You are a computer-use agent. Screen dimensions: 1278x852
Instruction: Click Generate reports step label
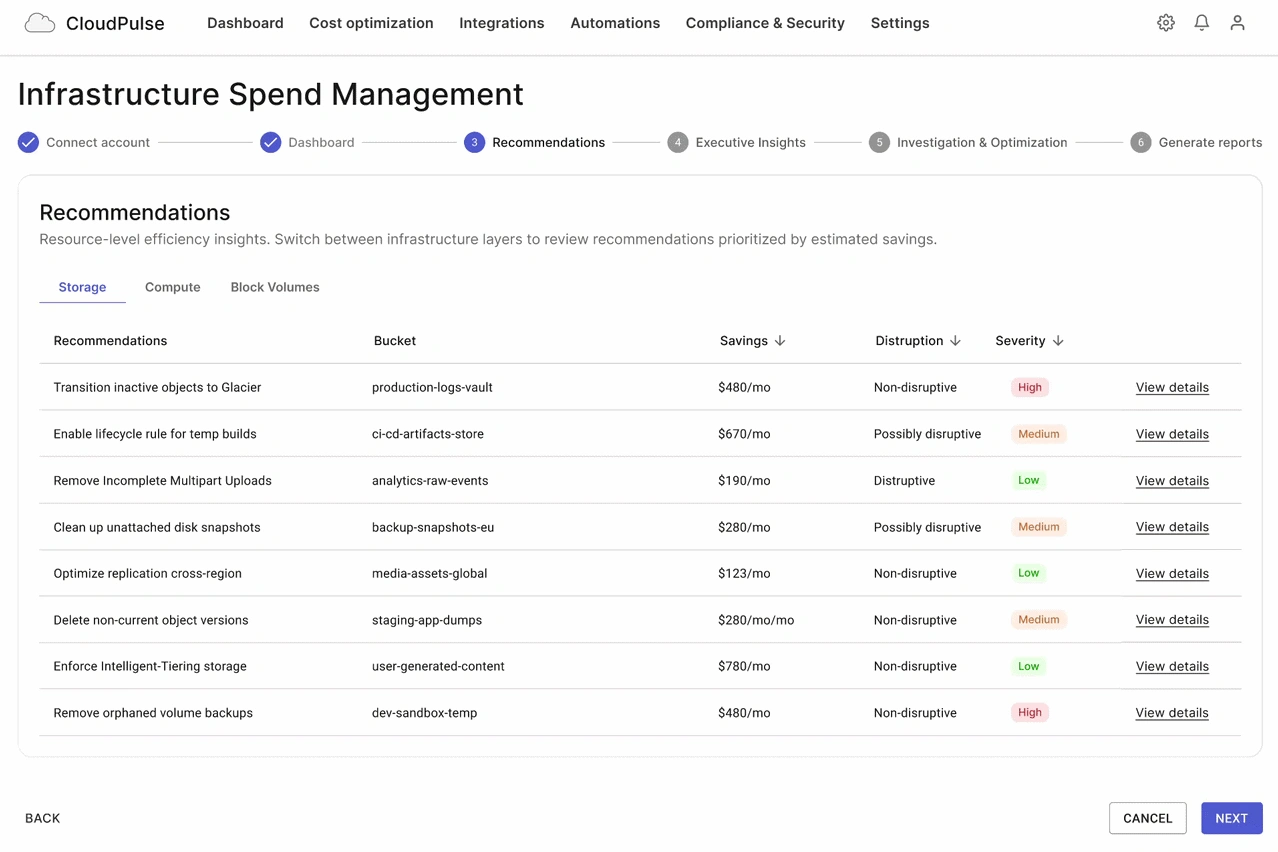(1210, 142)
